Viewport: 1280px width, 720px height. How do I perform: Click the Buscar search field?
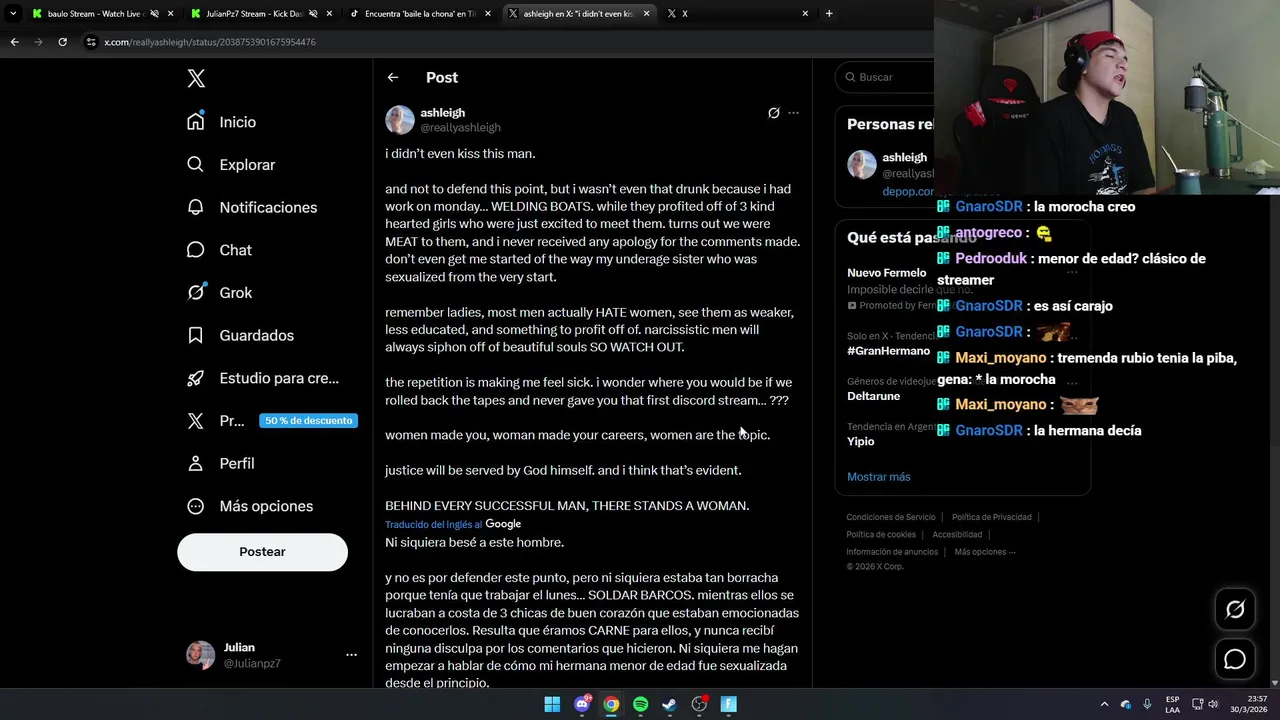[x=885, y=77]
